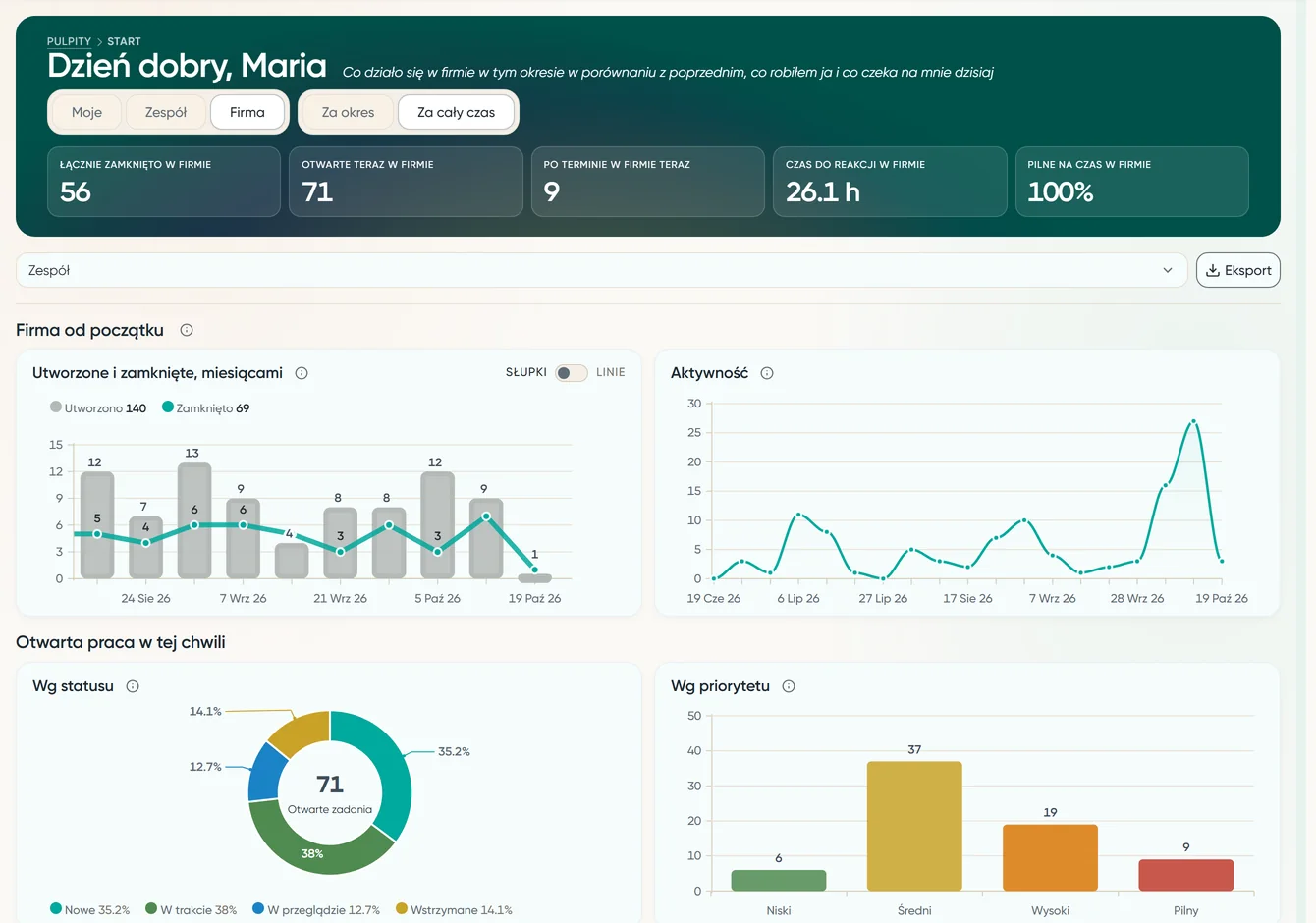Switch to Zespół scope tab
Viewport: 1316px width, 923px height.
coord(166,112)
